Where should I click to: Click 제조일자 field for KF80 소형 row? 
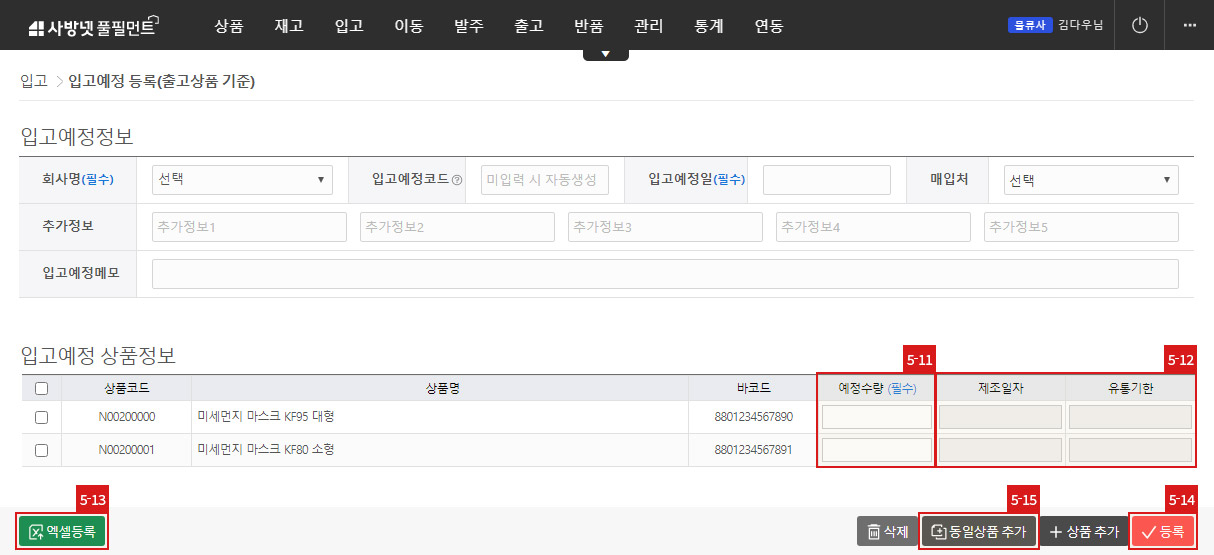(1001, 450)
